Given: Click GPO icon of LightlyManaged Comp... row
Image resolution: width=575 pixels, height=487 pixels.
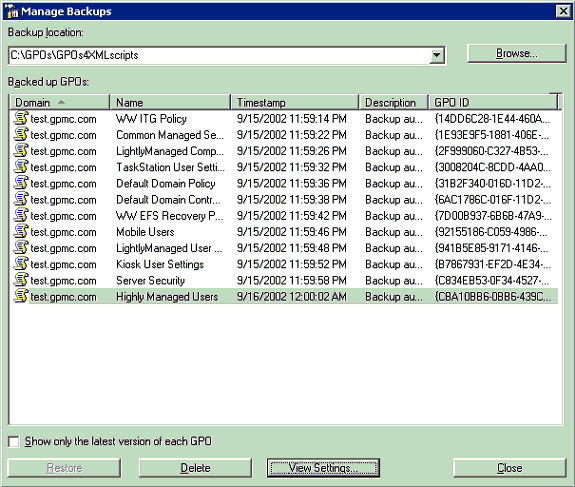Looking at the screenshot, I should click(x=21, y=150).
